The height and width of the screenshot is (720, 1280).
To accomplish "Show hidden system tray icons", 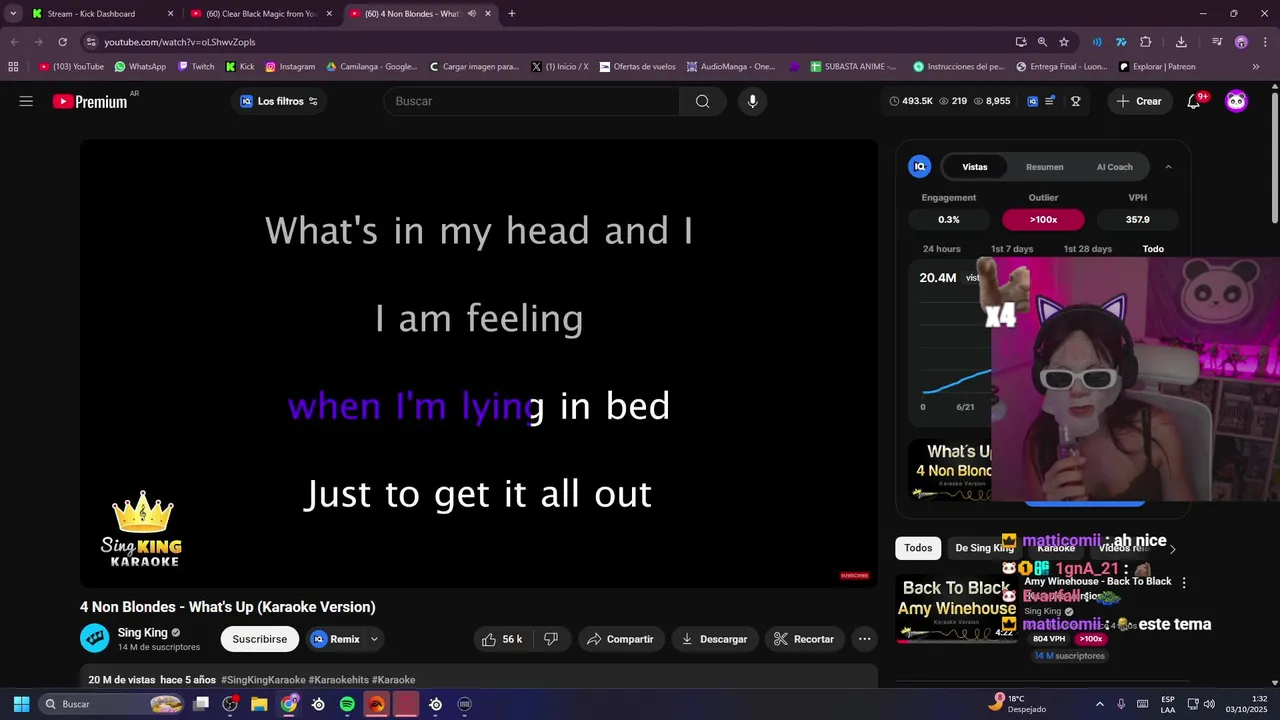I will pos(1099,704).
